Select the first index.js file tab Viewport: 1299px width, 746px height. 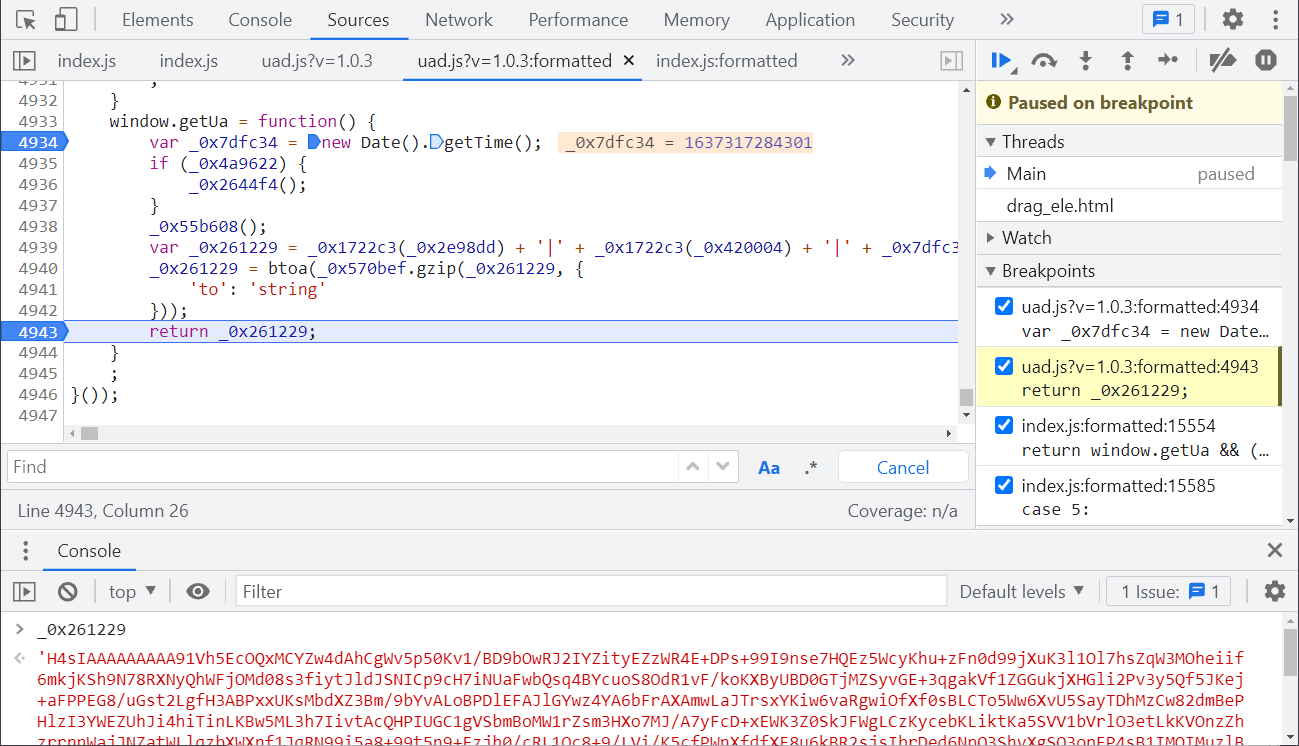coord(87,61)
